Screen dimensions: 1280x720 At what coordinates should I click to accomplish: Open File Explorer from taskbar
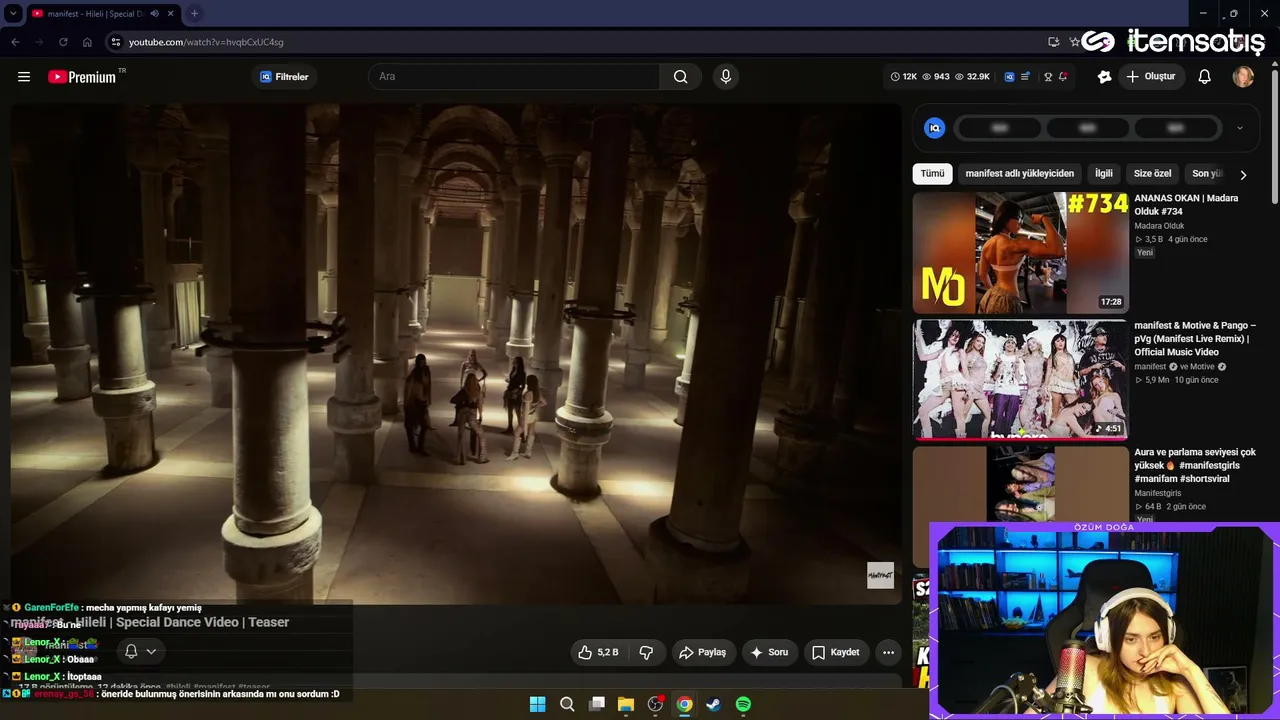tap(626, 704)
